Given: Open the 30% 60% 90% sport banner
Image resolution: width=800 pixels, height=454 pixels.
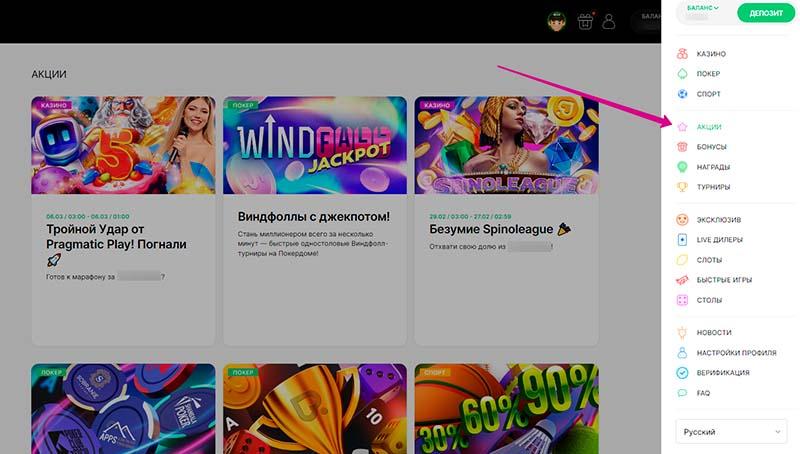Looking at the screenshot, I should click(x=507, y=409).
